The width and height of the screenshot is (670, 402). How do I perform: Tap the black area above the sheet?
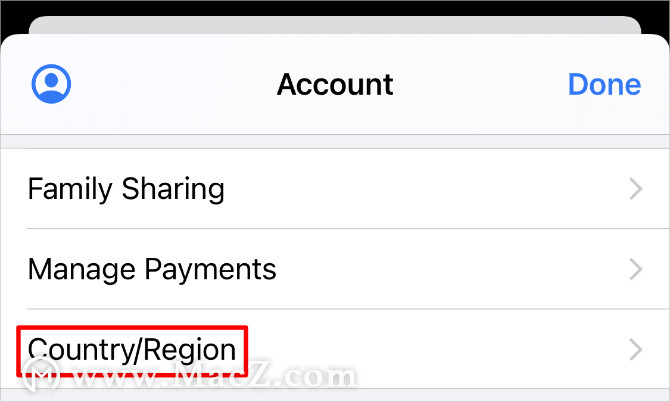tap(335, 8)
